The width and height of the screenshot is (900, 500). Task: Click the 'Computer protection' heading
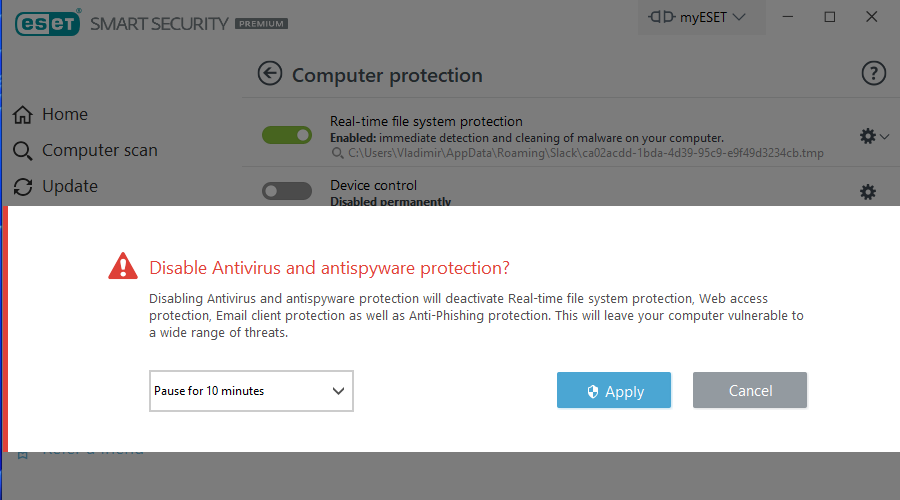coord(387,75)
